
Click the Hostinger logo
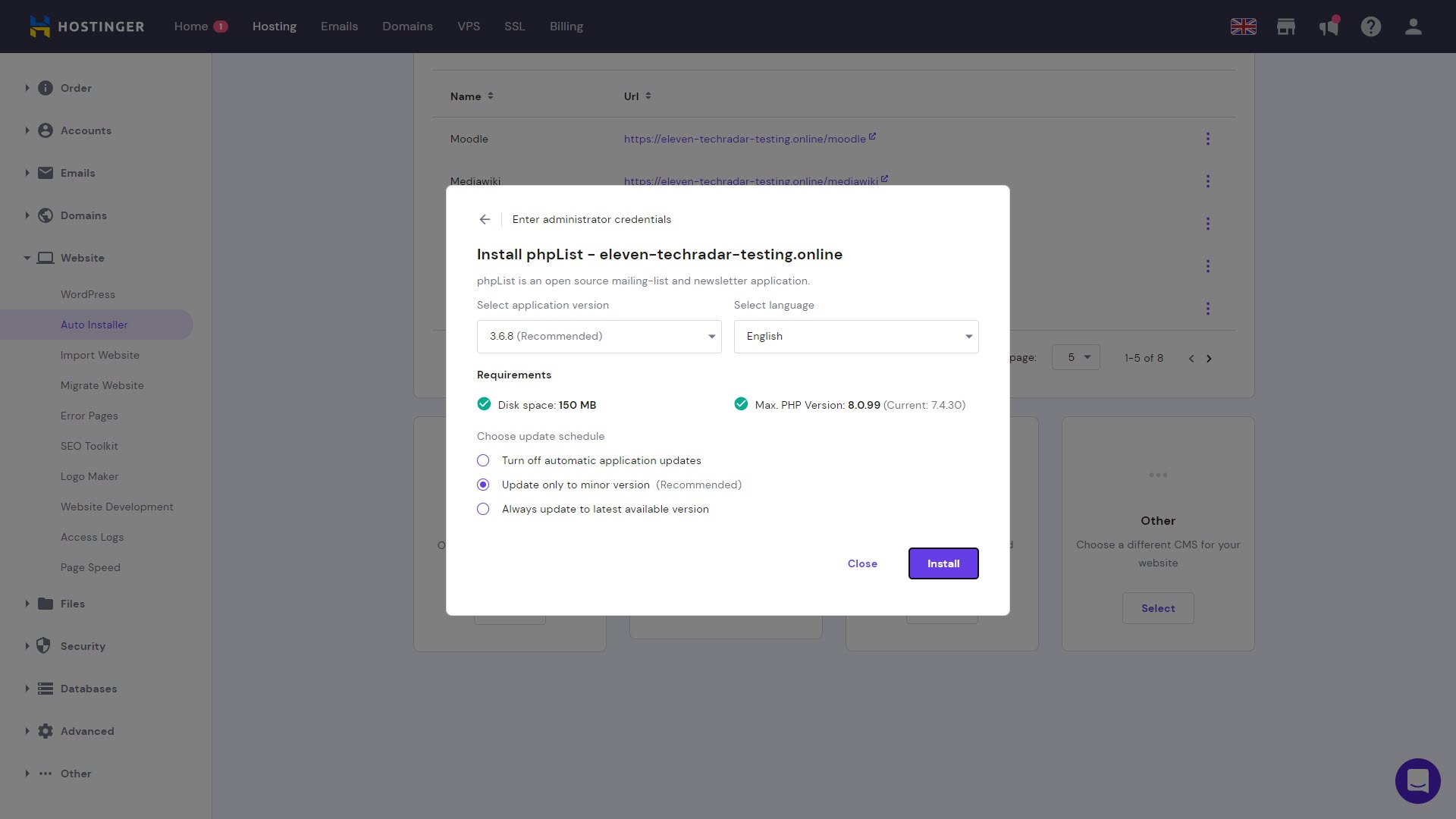coord(86,27)
